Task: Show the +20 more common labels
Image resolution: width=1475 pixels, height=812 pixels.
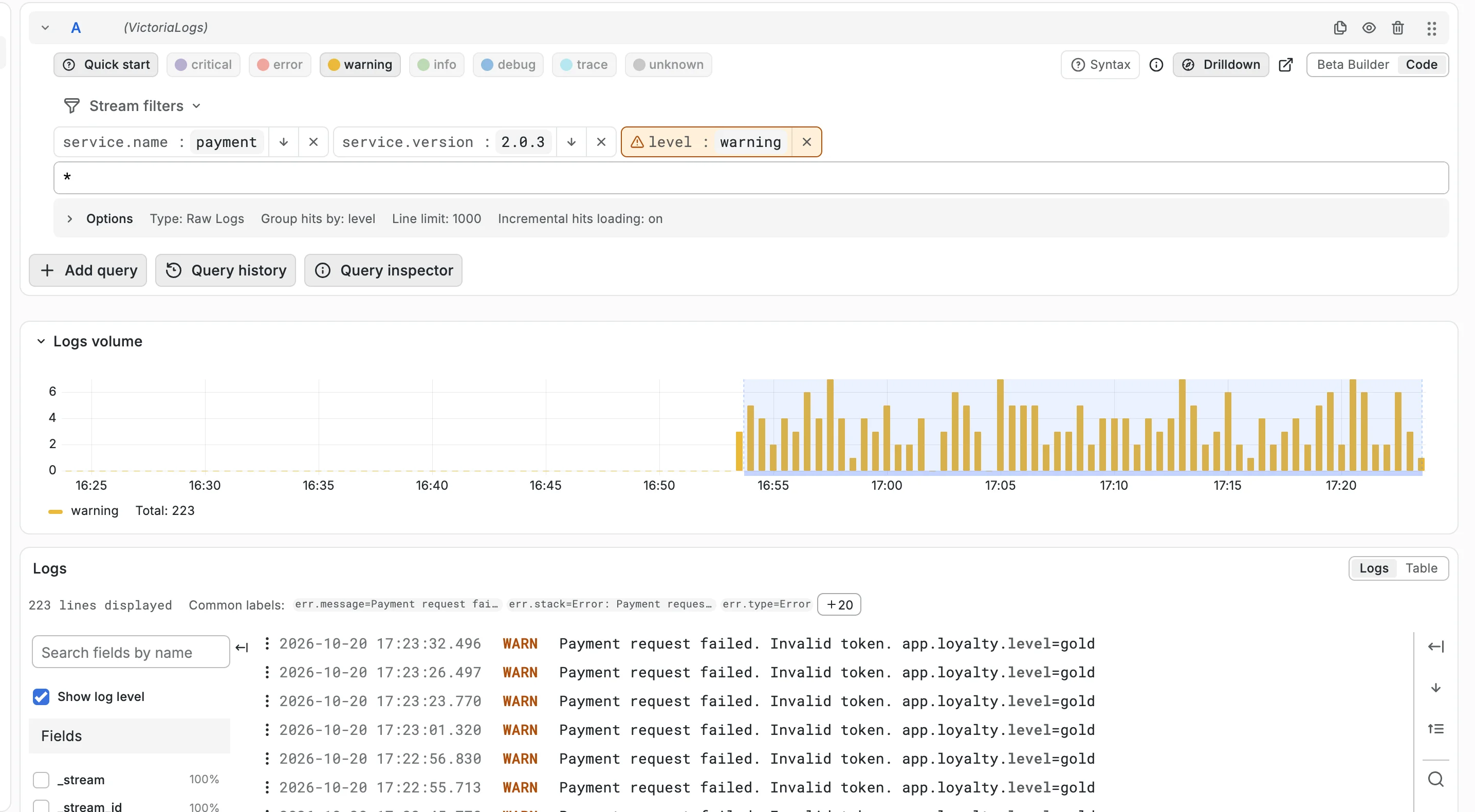Action: 839,605
